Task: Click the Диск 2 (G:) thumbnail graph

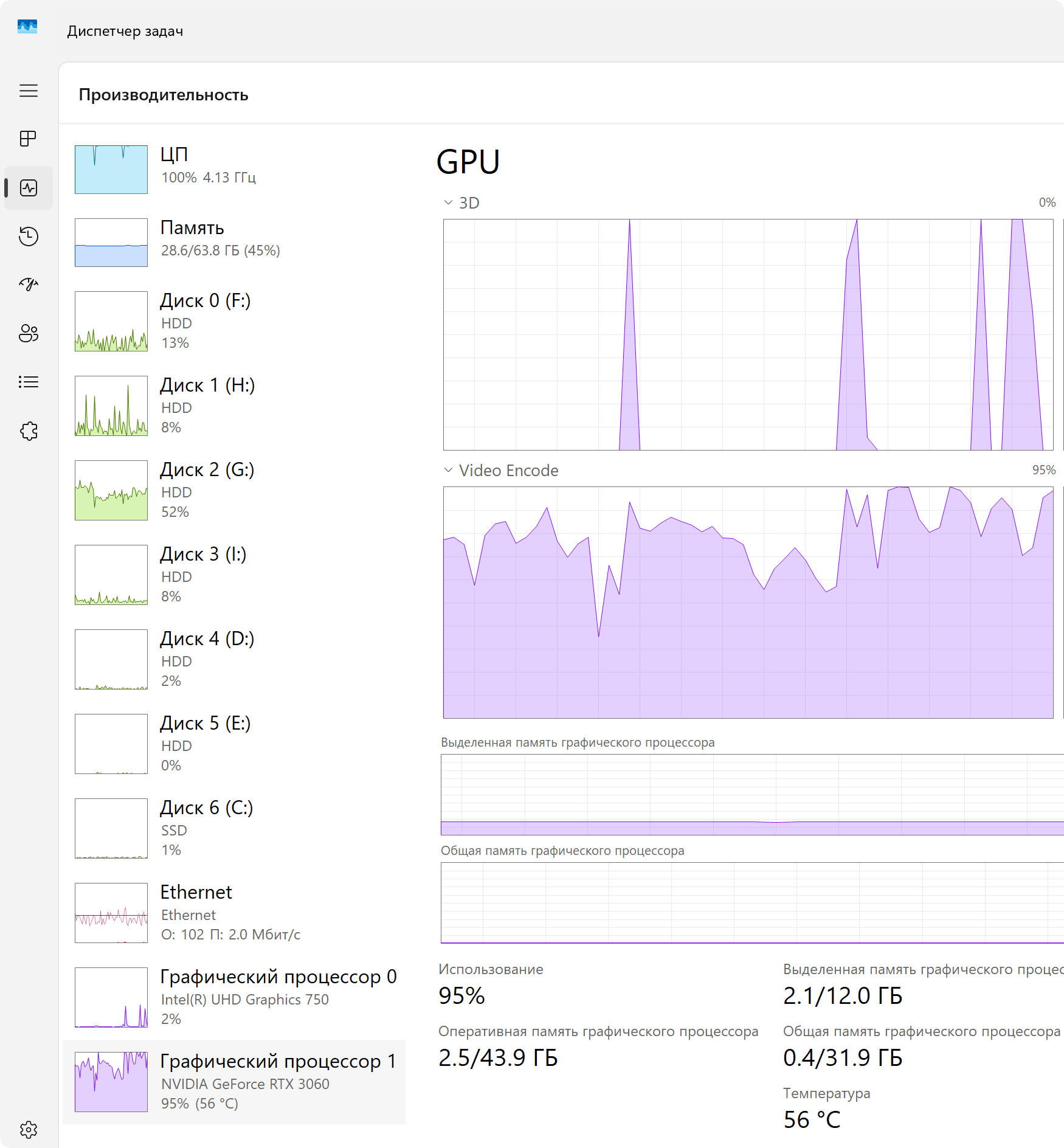Action: click(111, 490)
